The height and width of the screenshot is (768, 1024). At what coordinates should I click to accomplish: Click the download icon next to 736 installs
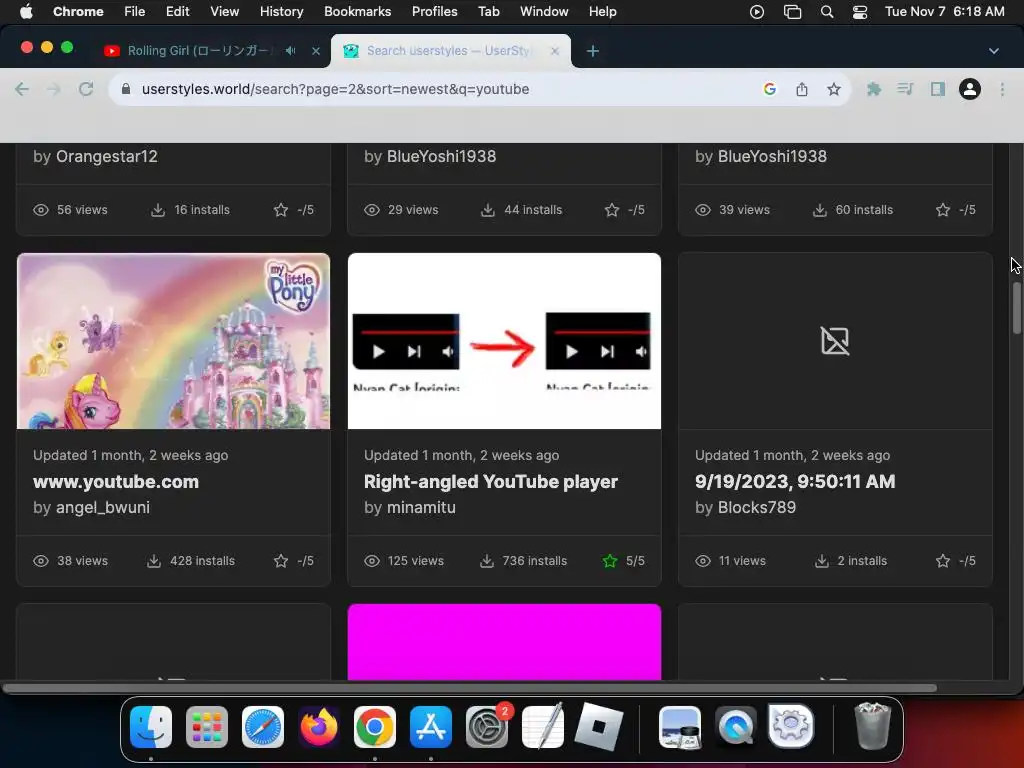487,561
